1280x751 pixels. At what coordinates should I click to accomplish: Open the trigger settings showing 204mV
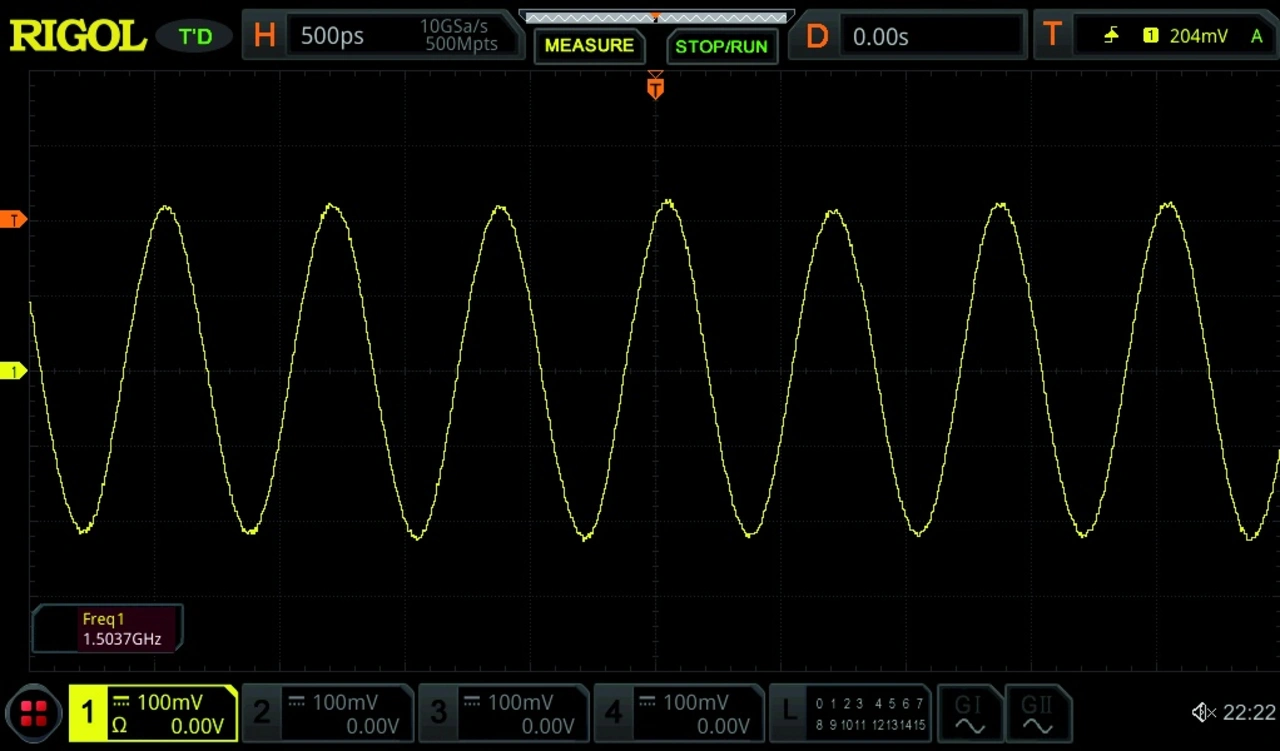tap(1155, 37)
